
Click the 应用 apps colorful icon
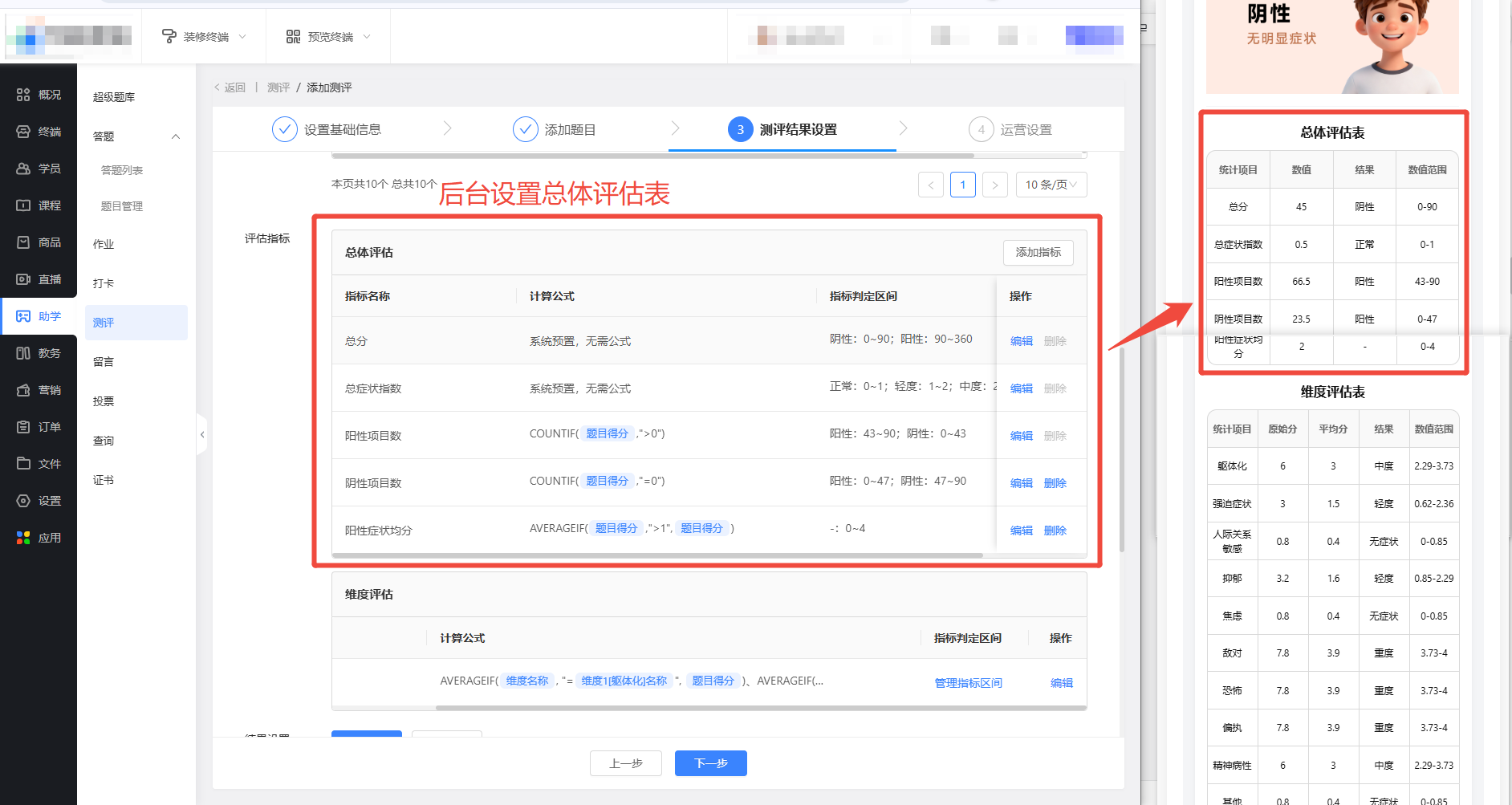(23, 538)
